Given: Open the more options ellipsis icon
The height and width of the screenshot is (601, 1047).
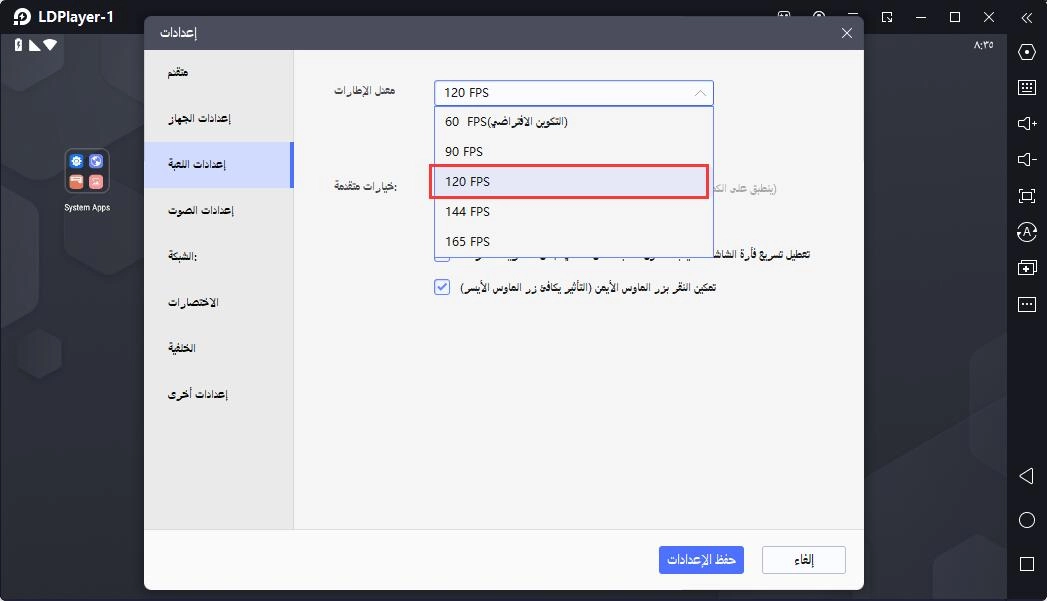Looking at the screenshot, I should (x=1026, y=304).
